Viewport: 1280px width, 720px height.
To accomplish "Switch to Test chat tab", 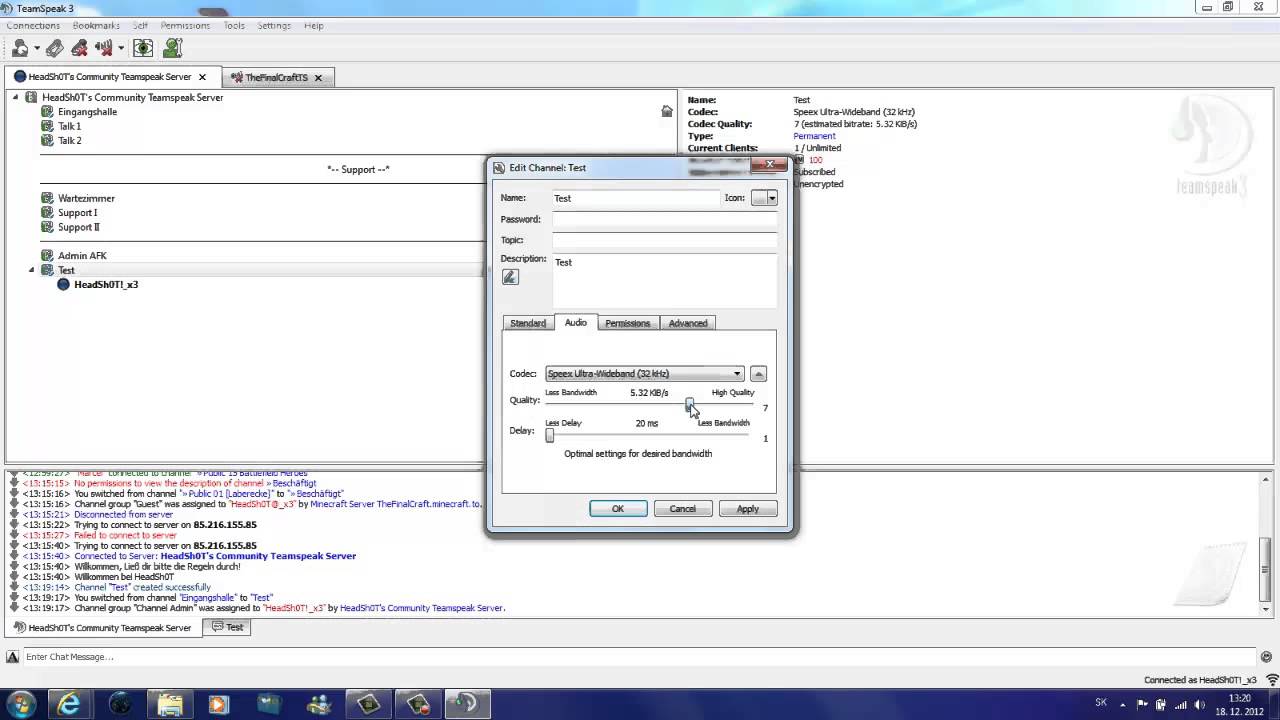I will pyautogui.click(x=227, y=627).
